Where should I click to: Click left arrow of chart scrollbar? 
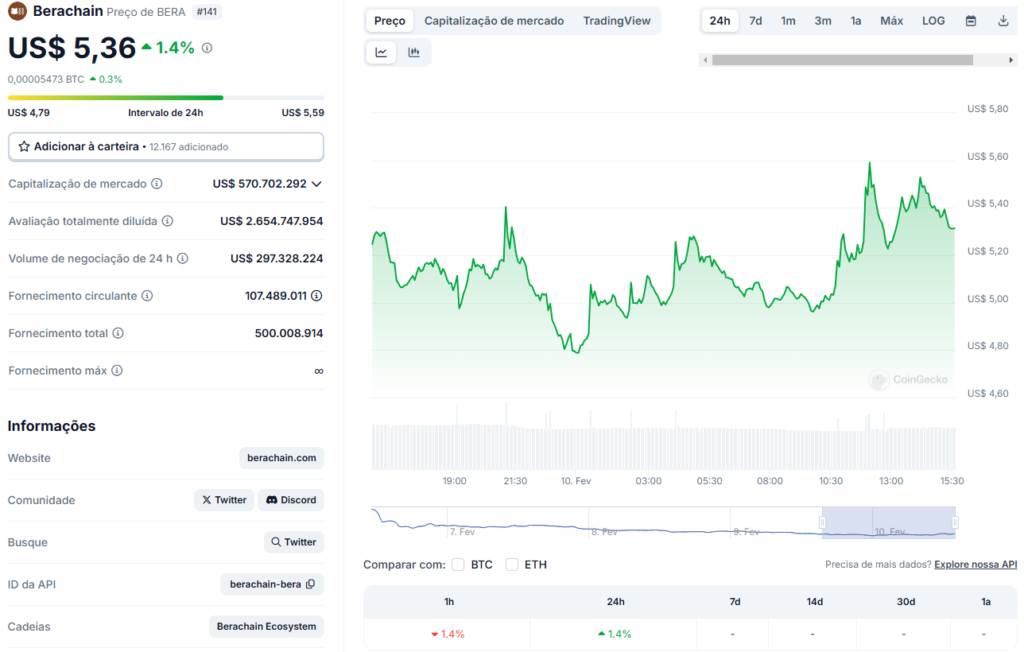point(705,60)
